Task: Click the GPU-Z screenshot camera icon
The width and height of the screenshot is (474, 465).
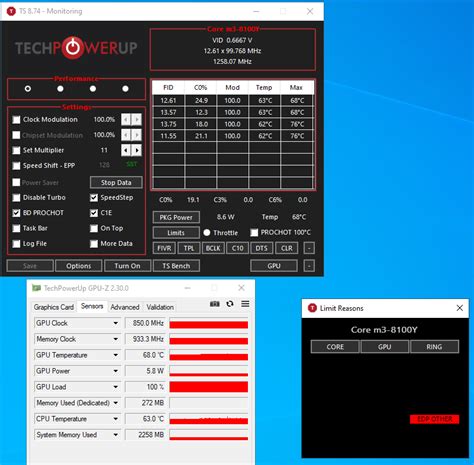Action: pos(215,304)
